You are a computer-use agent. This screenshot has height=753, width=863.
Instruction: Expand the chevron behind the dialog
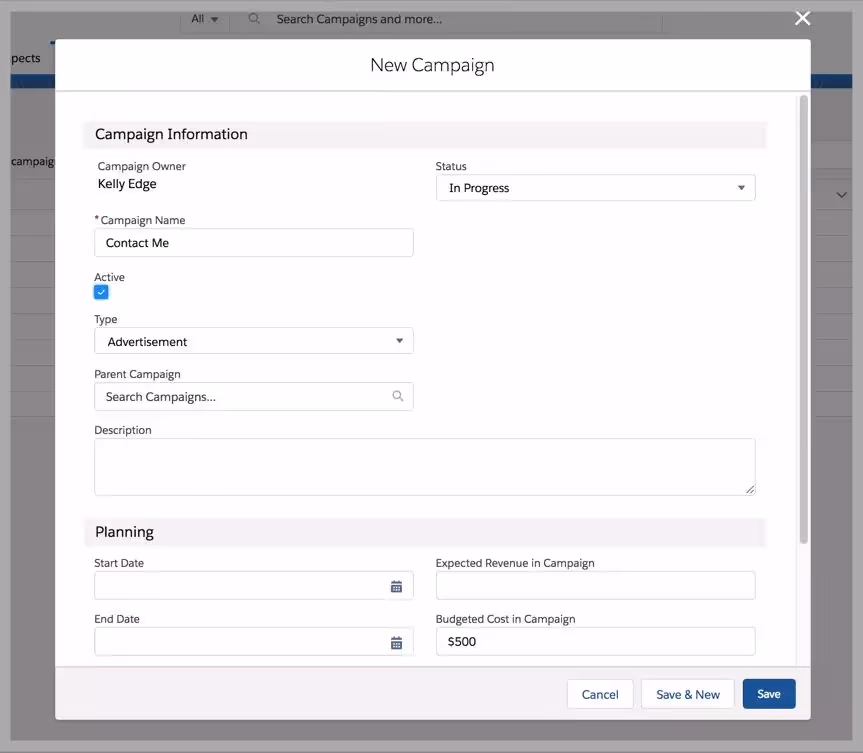842,195
